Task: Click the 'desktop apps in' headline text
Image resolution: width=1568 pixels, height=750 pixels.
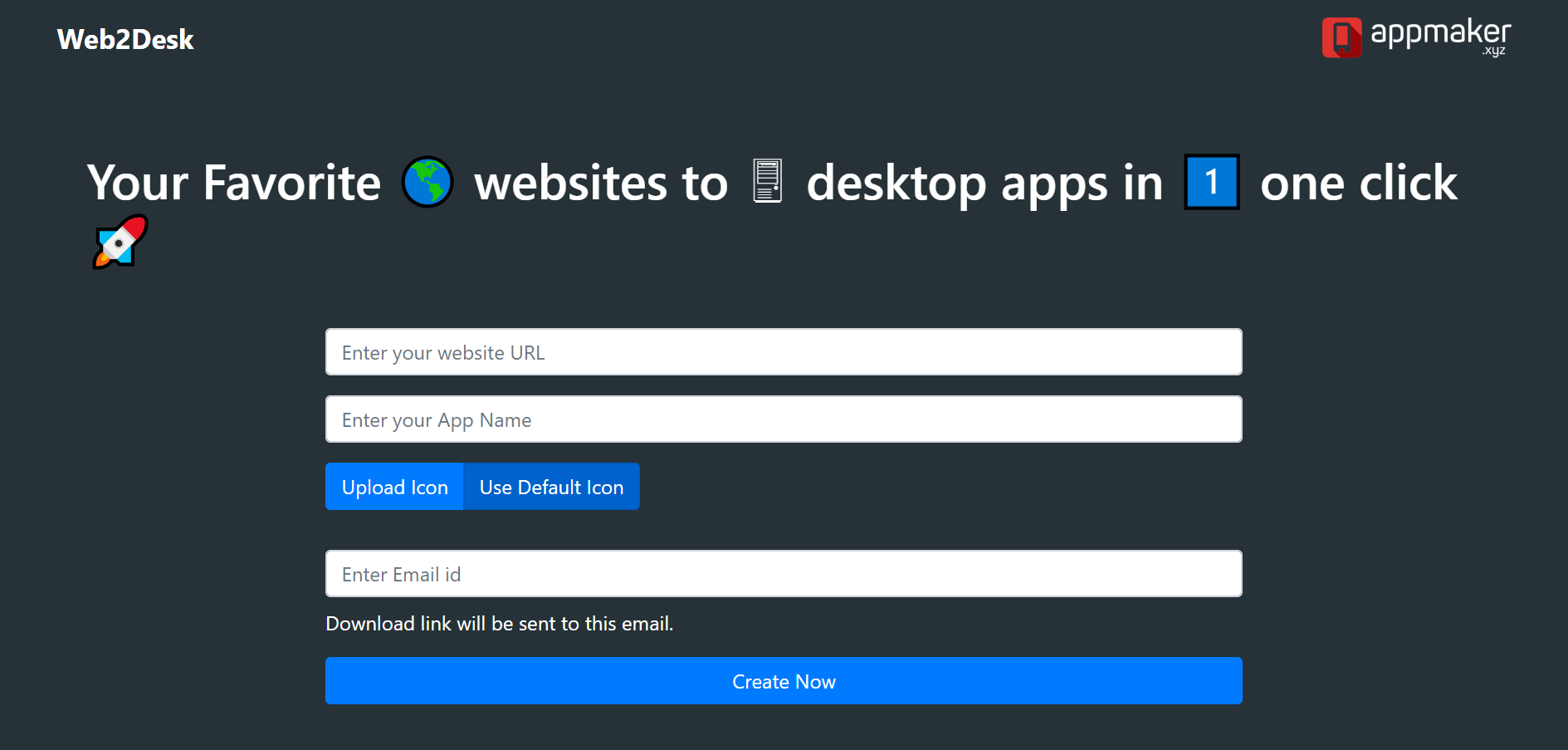Action: tap(984, 183)
